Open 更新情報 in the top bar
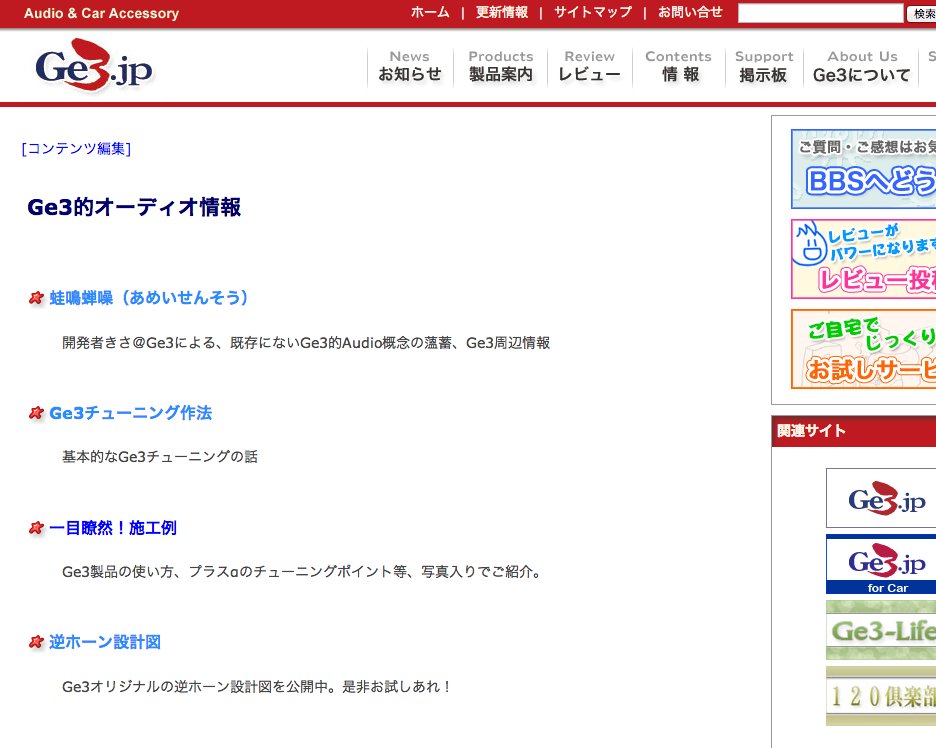936x748 pixels. (501, 12)
